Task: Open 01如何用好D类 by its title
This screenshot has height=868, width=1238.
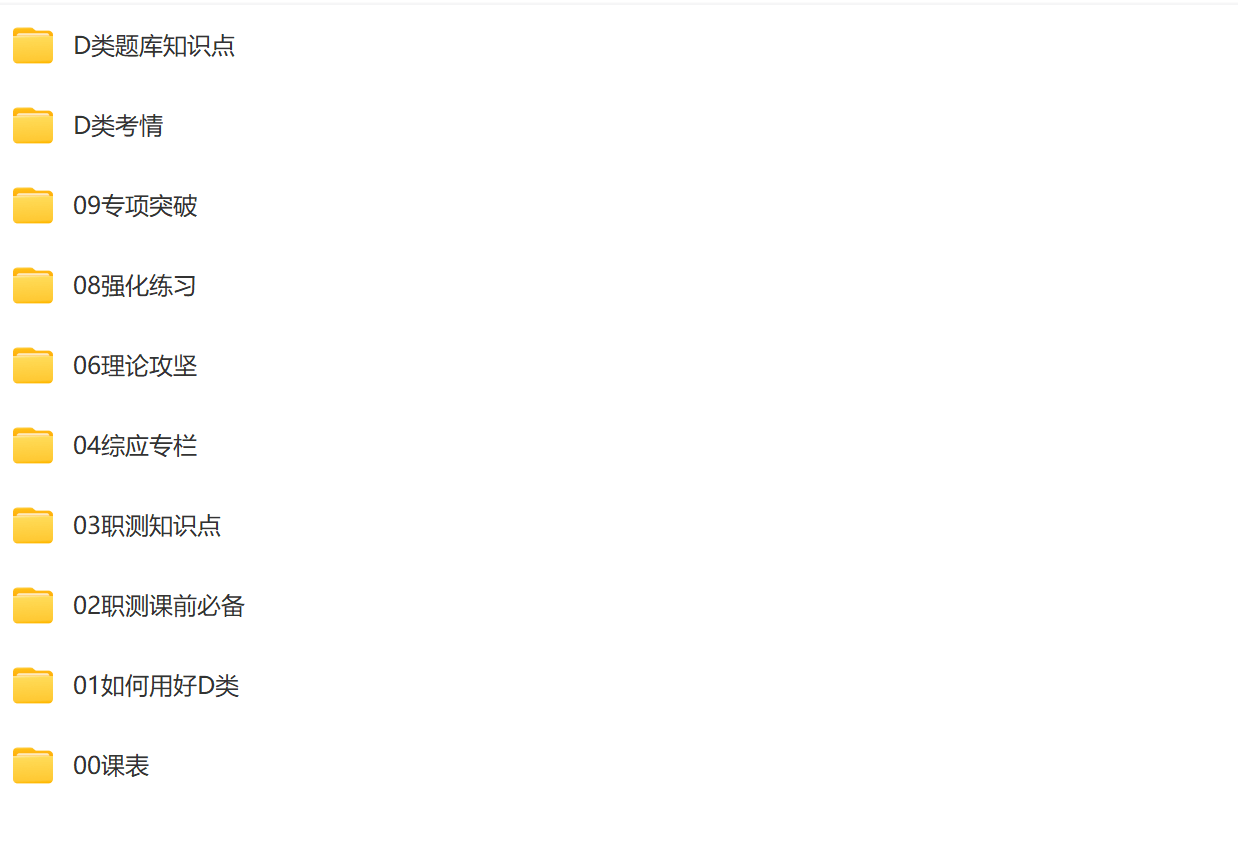Action: [156, 686]
